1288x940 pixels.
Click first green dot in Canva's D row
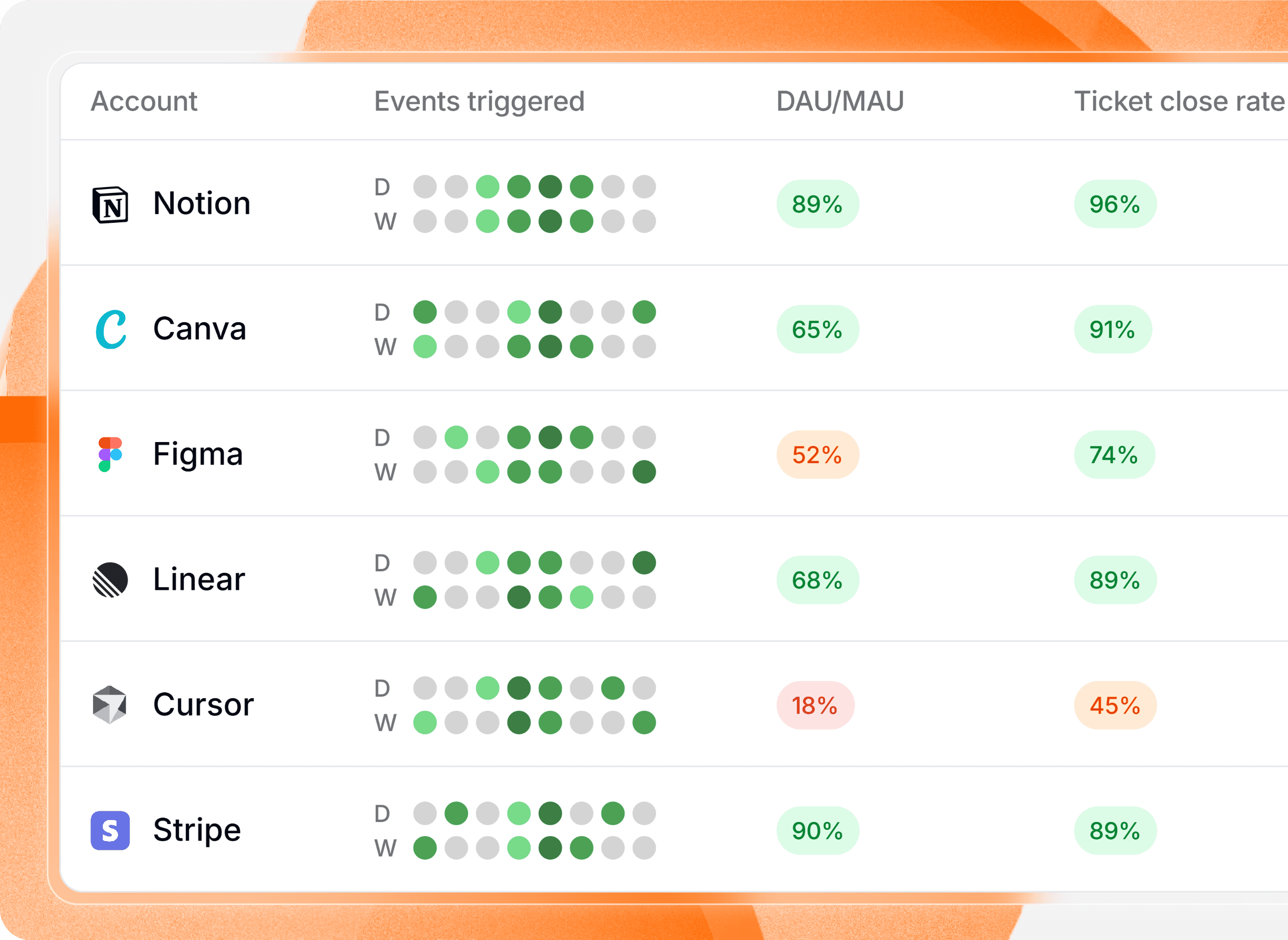[425, 312]
